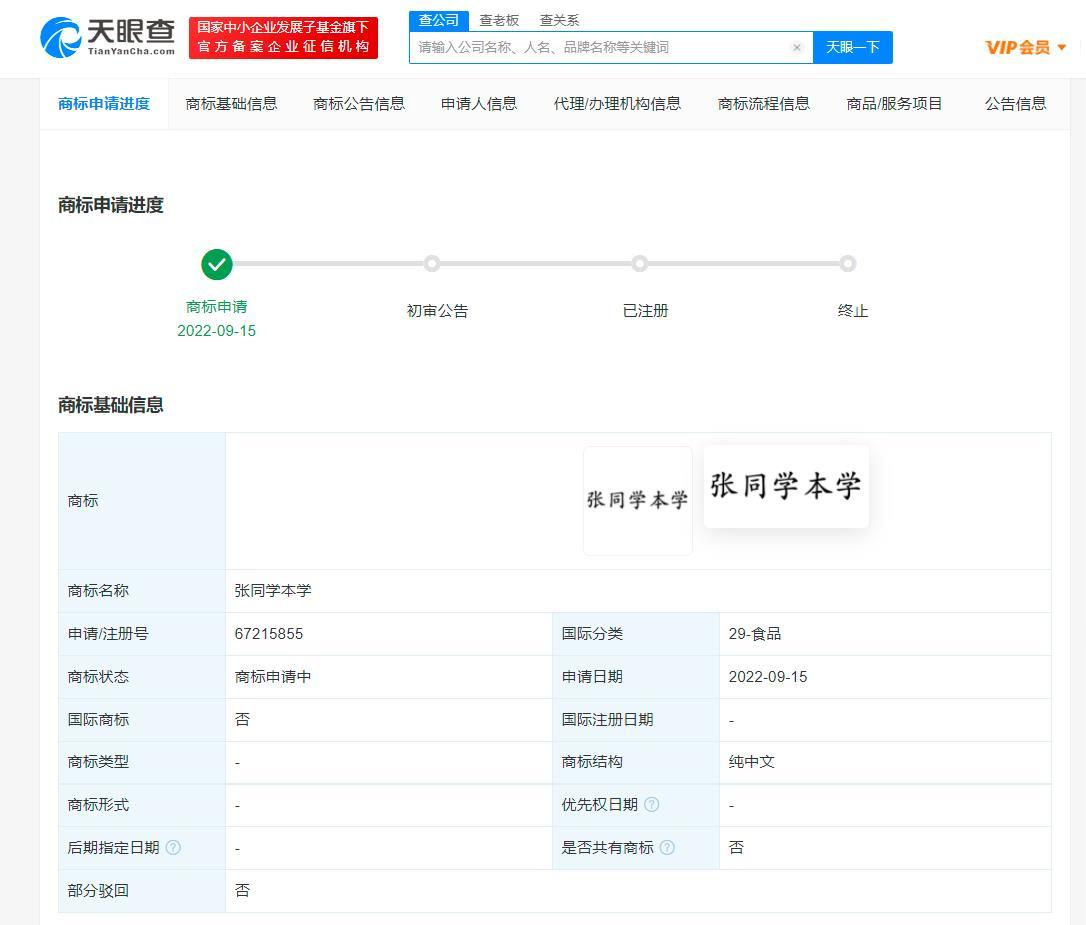This screenshot has width=1086, height=925.
Task: Click the 纯中文 trademark structure value
Action: tap(751, 762)
